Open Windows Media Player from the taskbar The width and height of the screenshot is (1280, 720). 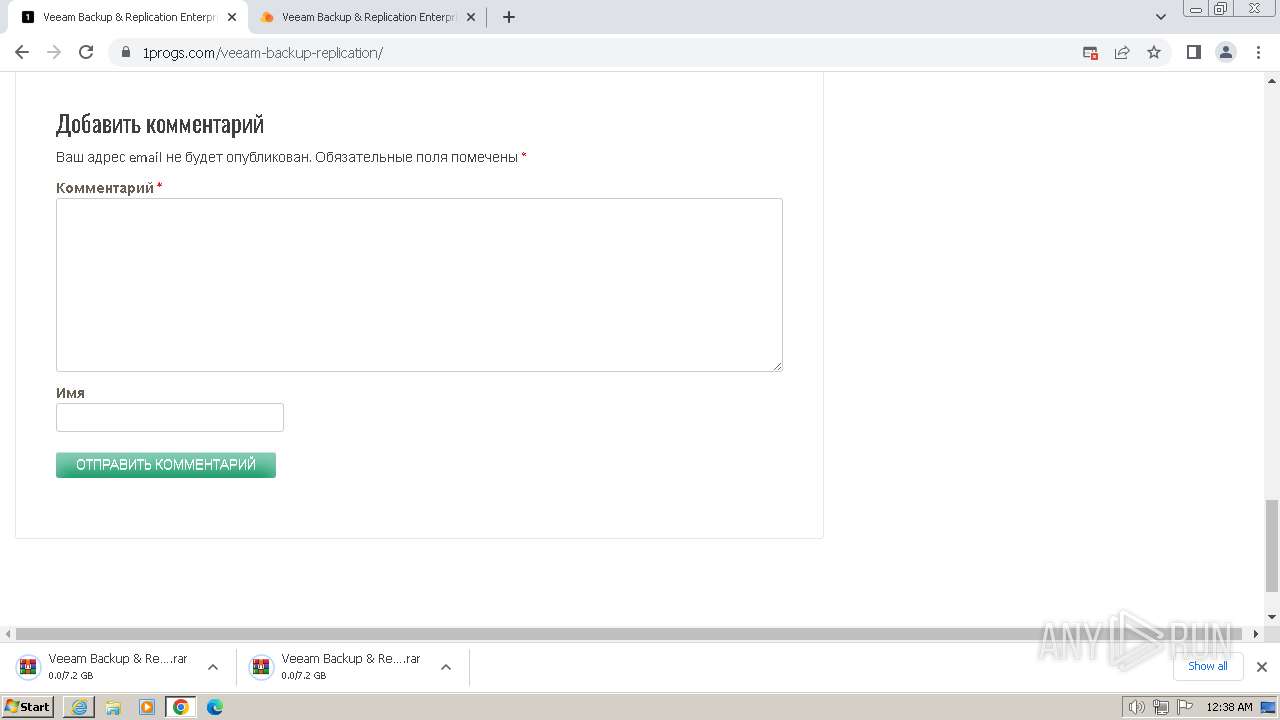click(147, 707)
